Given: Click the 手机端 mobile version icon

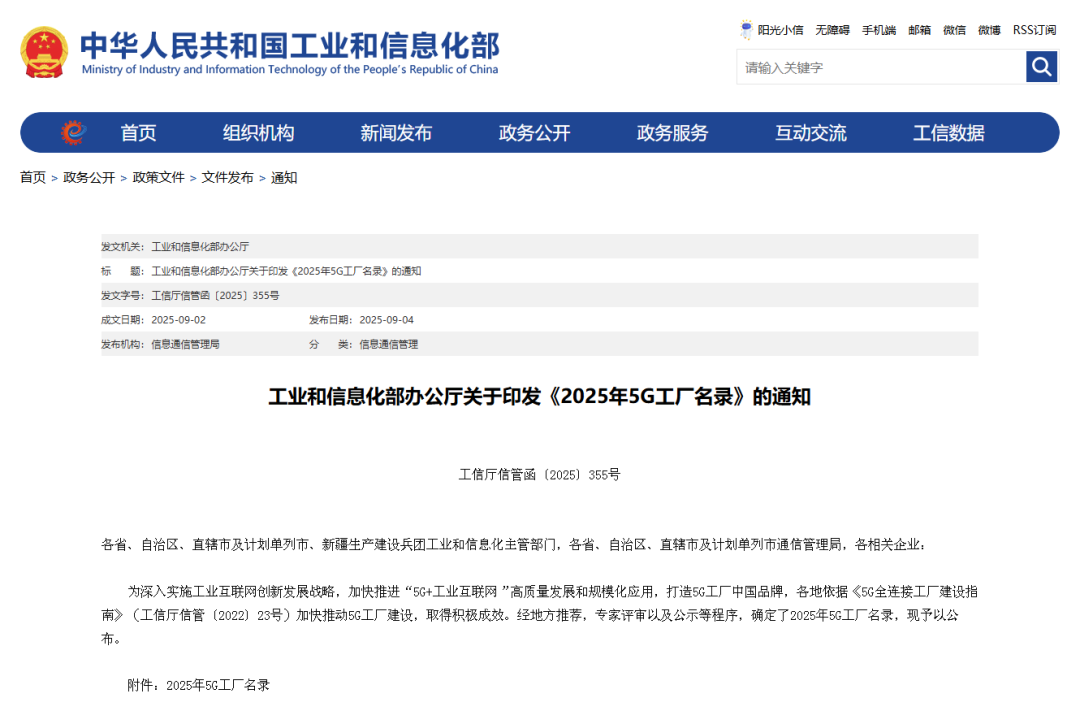Looking at the screenshot, I should (x=877, y=30).
